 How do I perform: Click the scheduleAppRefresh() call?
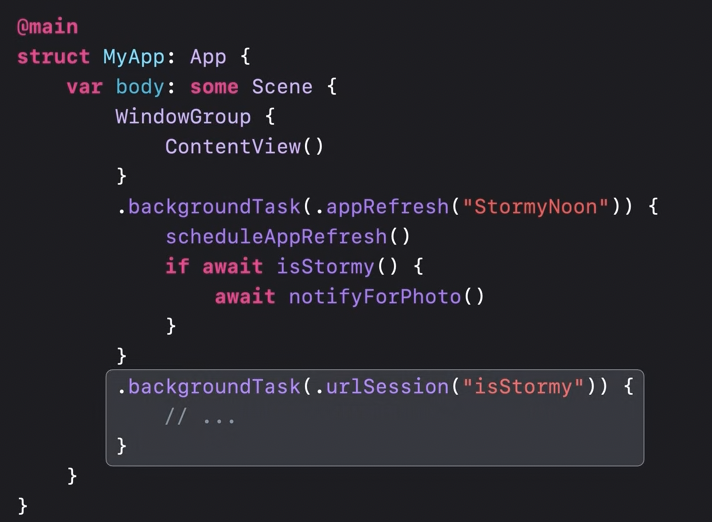coord(288,237)
